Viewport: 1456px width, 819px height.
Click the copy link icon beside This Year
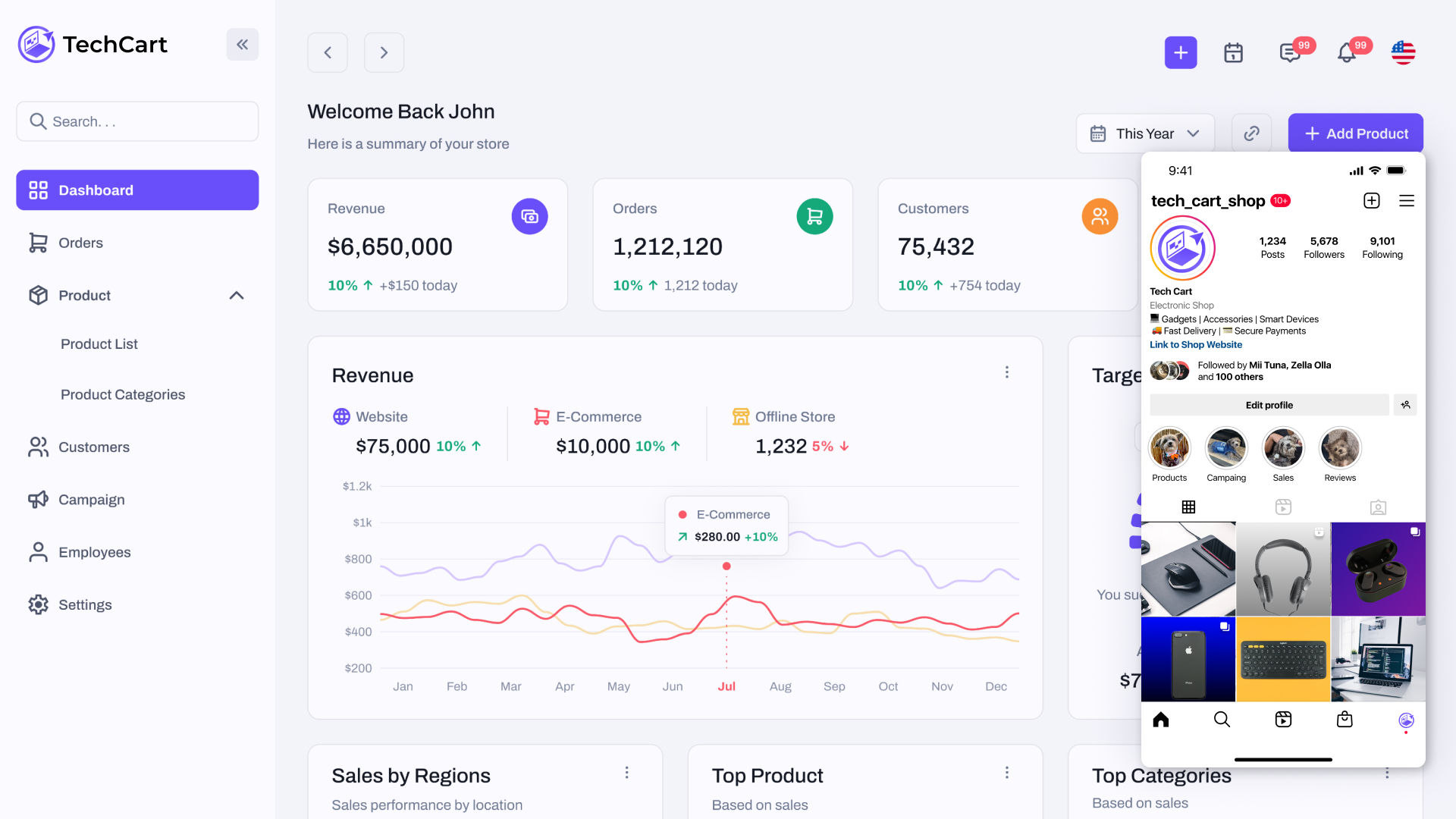[x=1251, y=132]
